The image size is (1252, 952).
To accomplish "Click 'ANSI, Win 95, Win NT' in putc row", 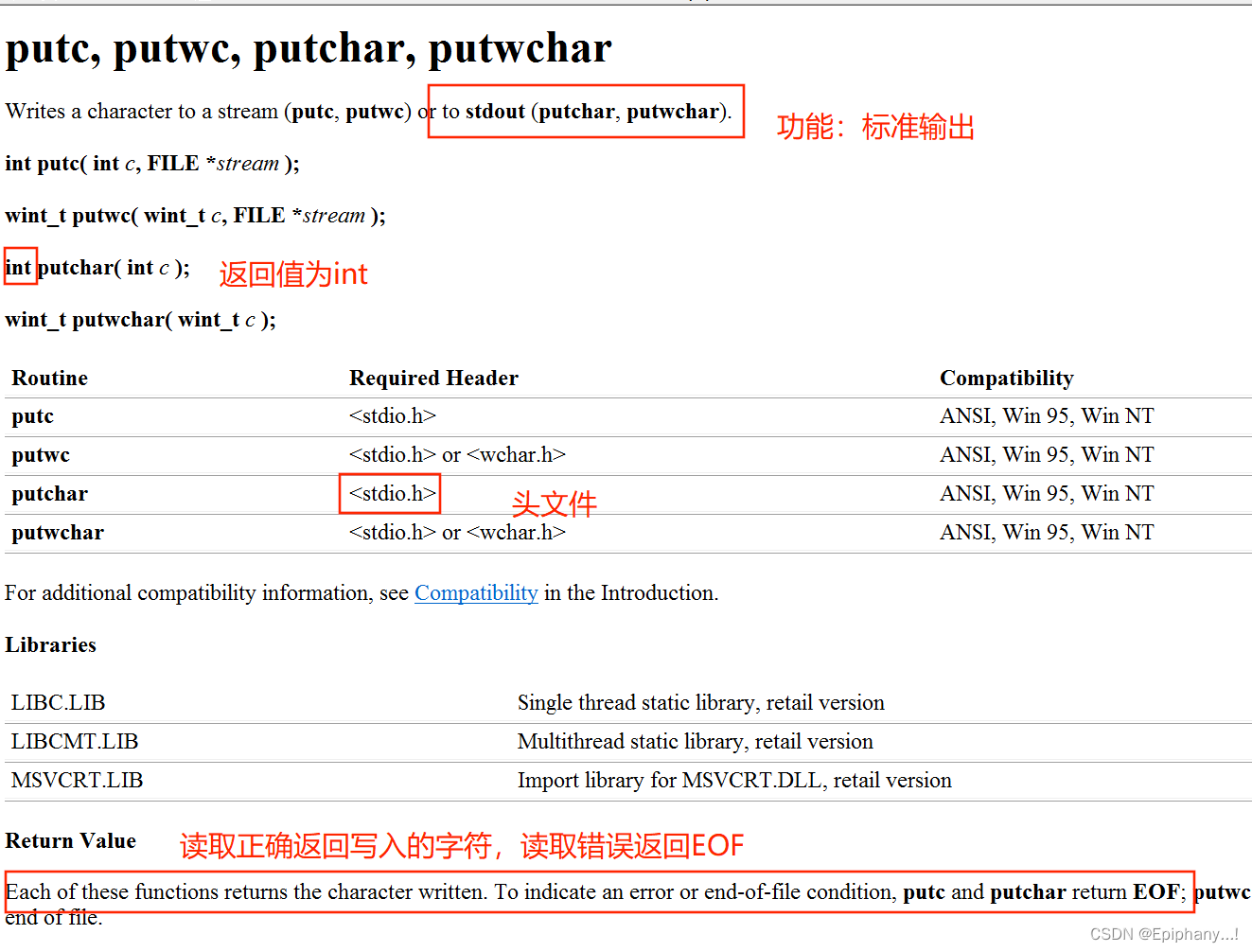I will 1047,416.
